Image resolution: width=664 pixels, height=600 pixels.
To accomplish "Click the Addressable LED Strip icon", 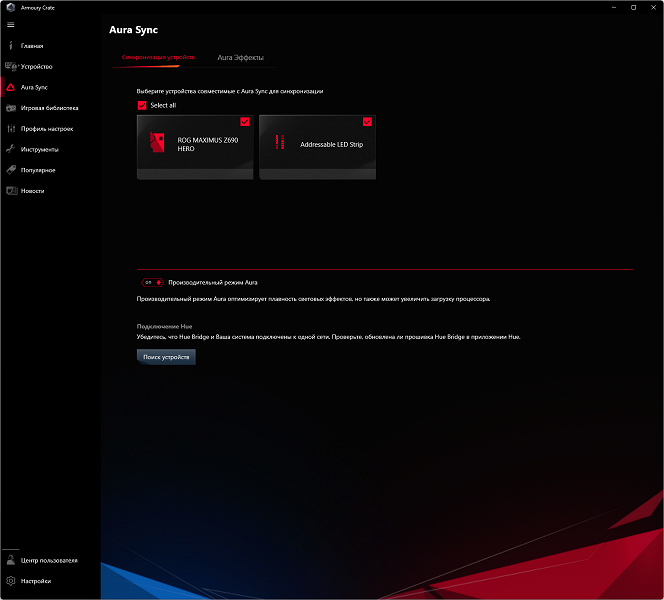I will pos(280,142).
